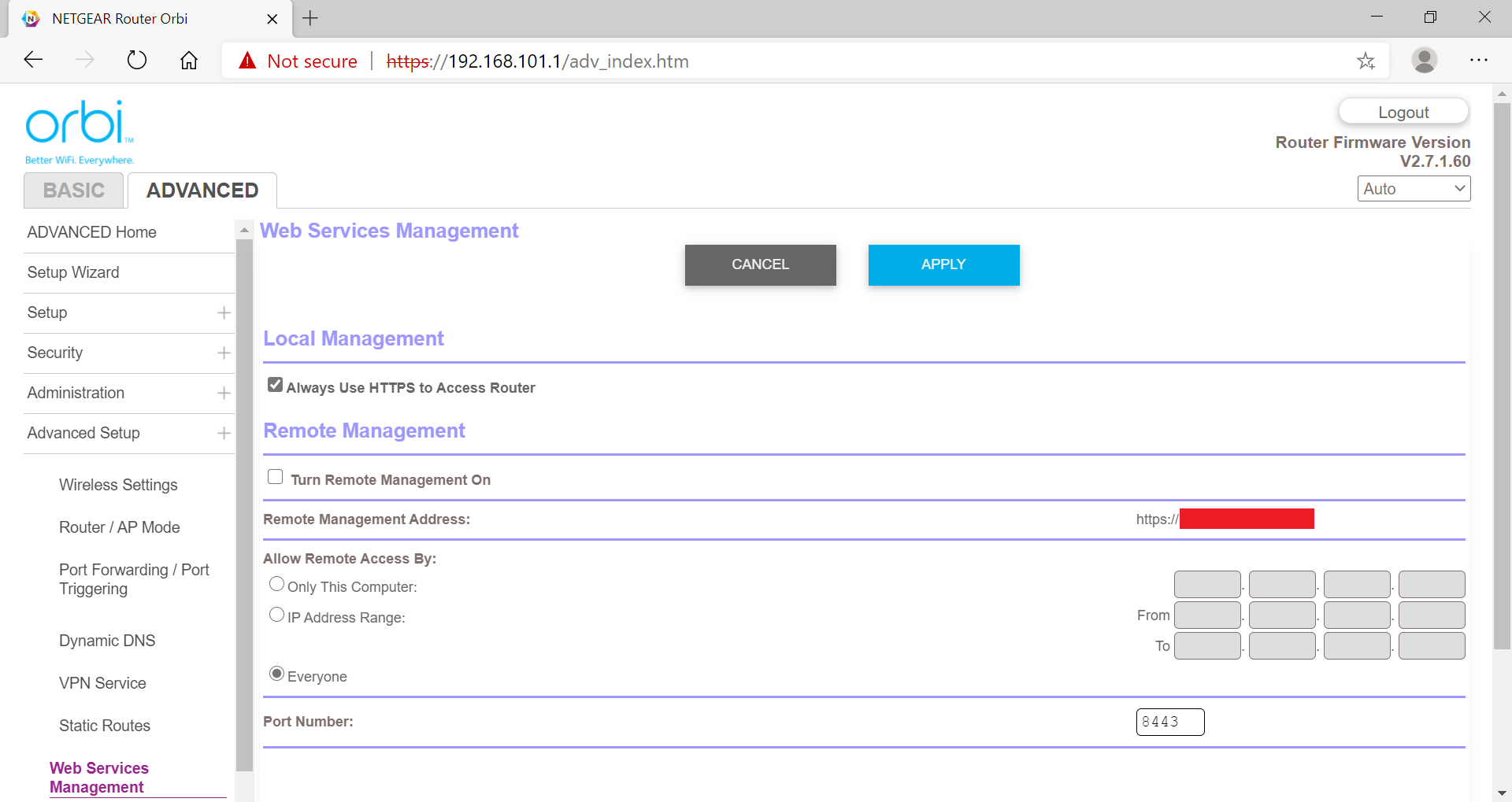Open the browser profile icon
1512x802 pixels.
coord(1424,61)
